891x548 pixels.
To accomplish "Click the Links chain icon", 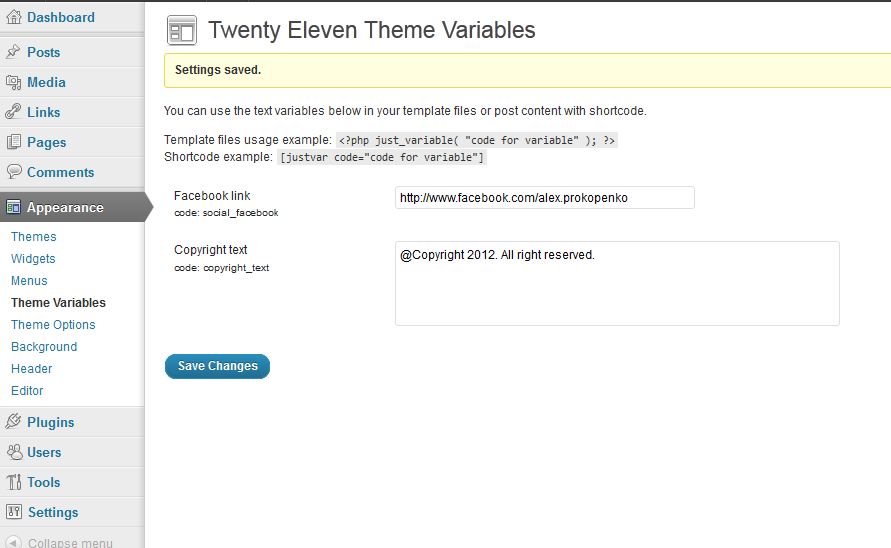I will coord(14,111).
